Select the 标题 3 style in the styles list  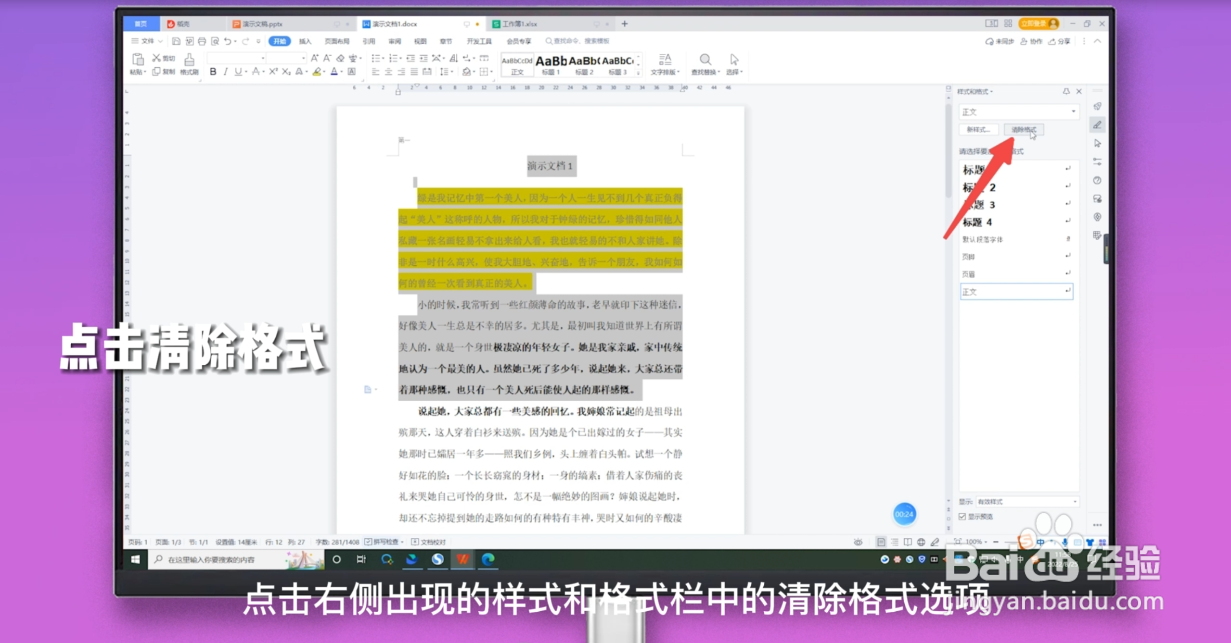tap(1015, 204)
